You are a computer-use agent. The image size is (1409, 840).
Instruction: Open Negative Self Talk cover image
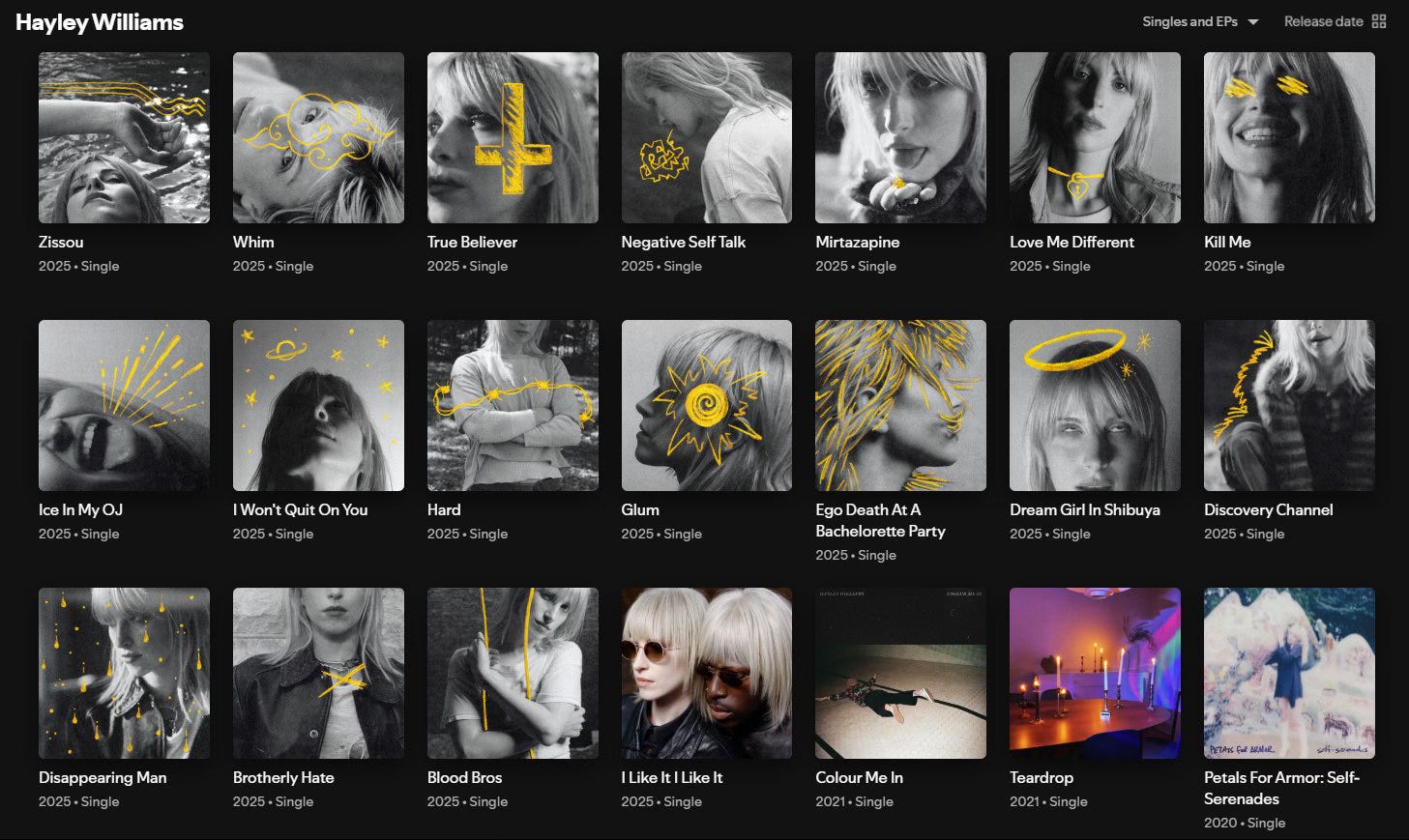[707, 137]
